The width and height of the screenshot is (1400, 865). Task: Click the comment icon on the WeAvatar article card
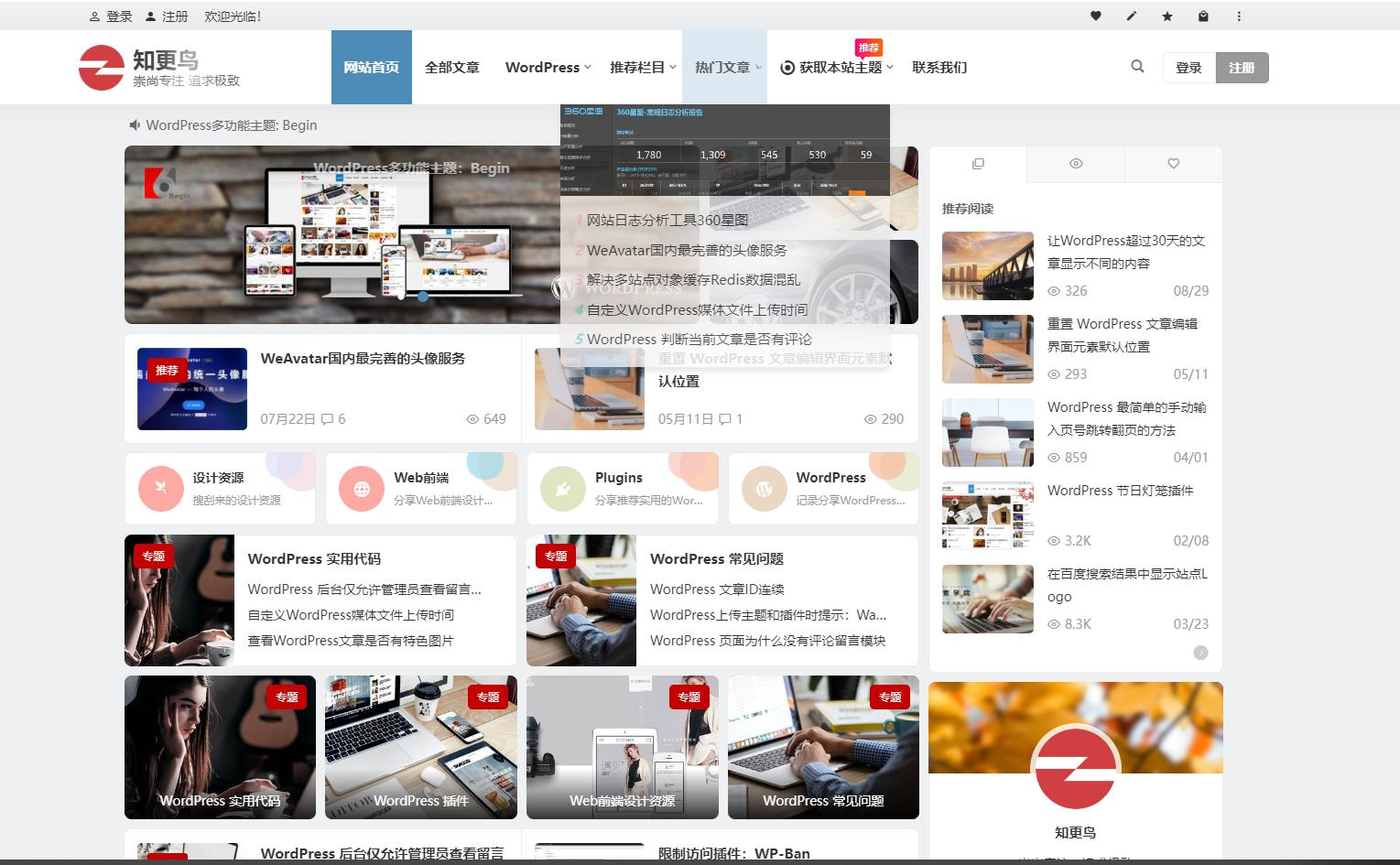(328, 419)
